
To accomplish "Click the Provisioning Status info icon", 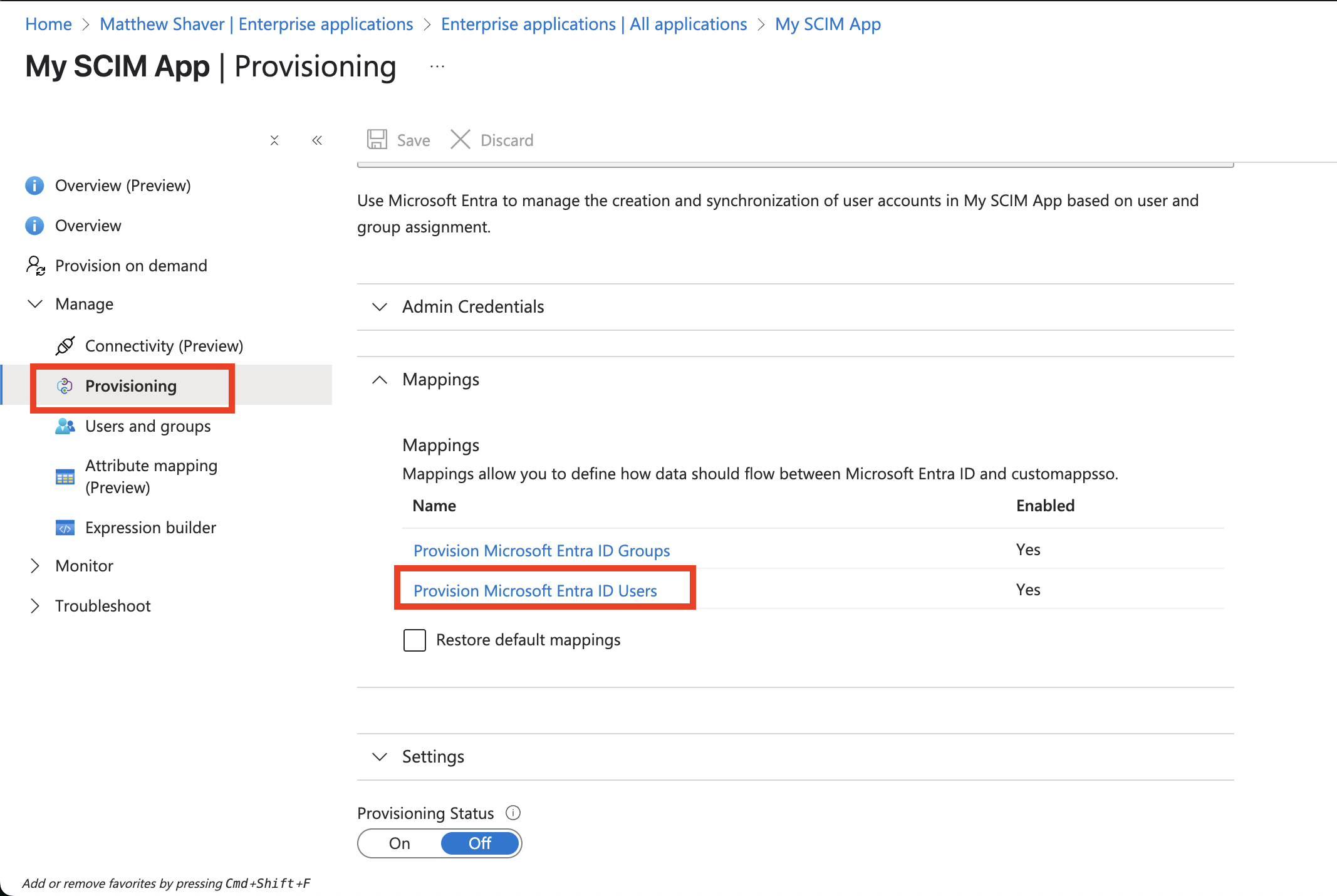I will 512,813.
